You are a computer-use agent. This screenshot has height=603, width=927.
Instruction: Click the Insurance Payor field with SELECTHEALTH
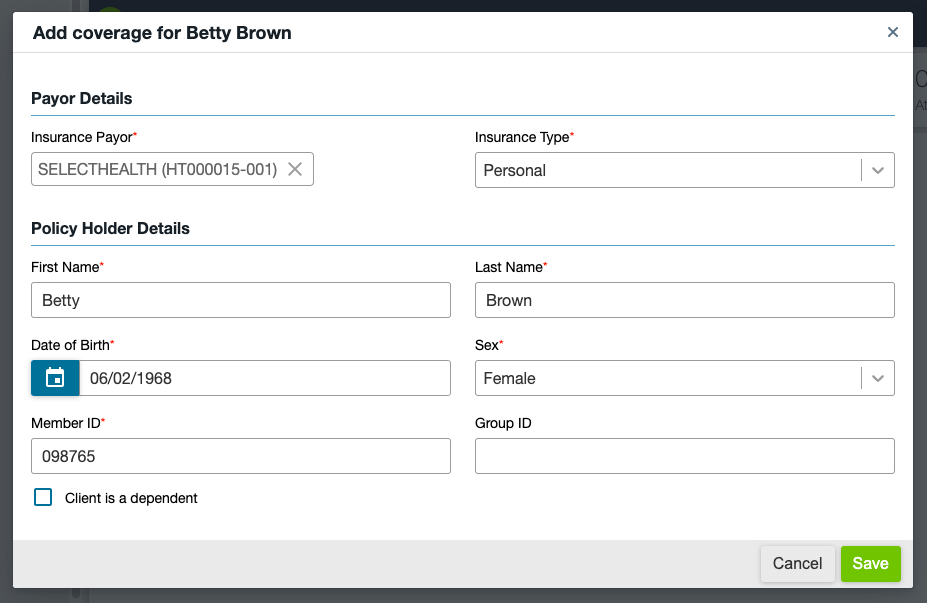(157, 170)
